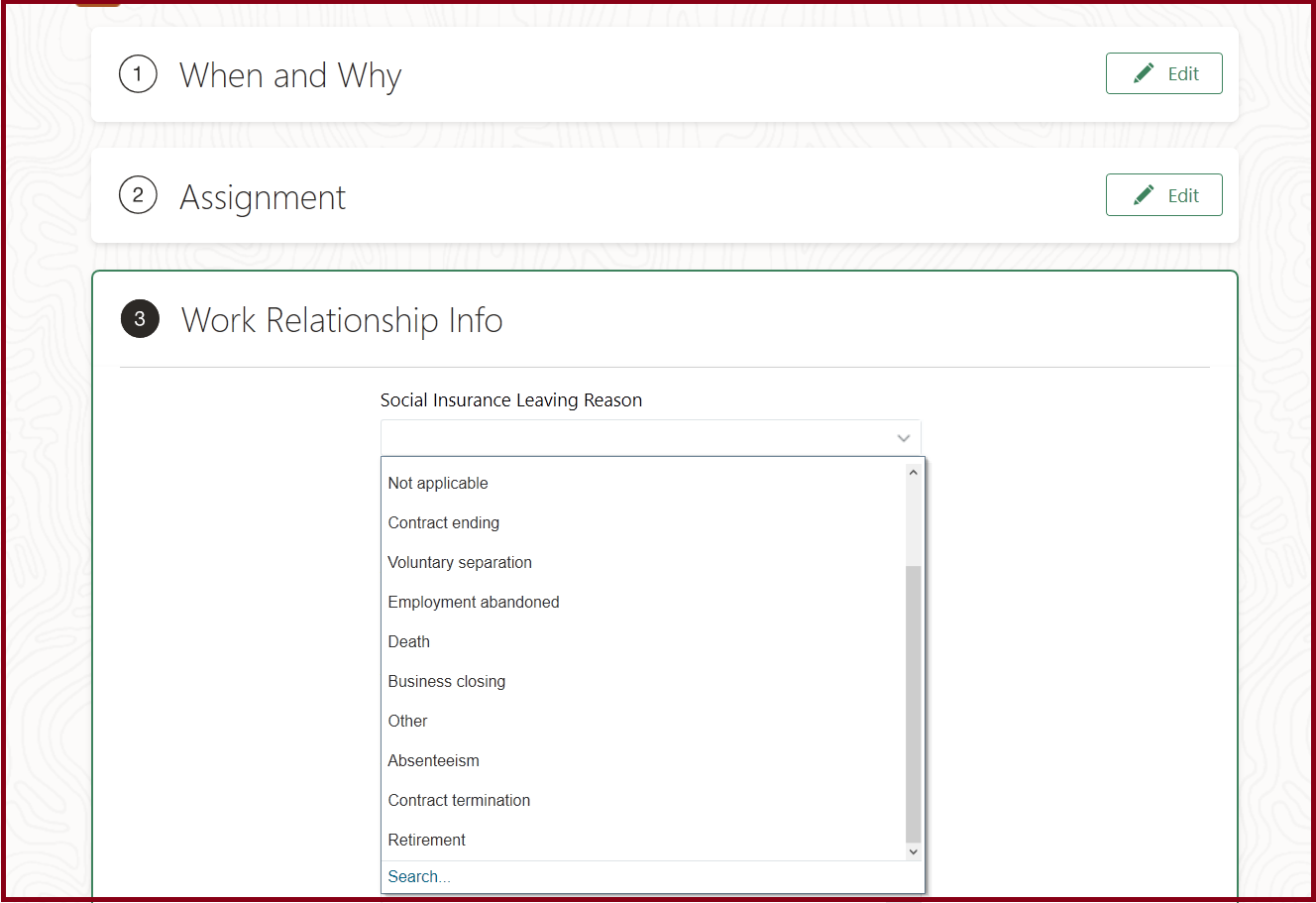The image size is (1316, 903).
Task: Select 'Voluntary separation' option
Action: pos(460,563)
